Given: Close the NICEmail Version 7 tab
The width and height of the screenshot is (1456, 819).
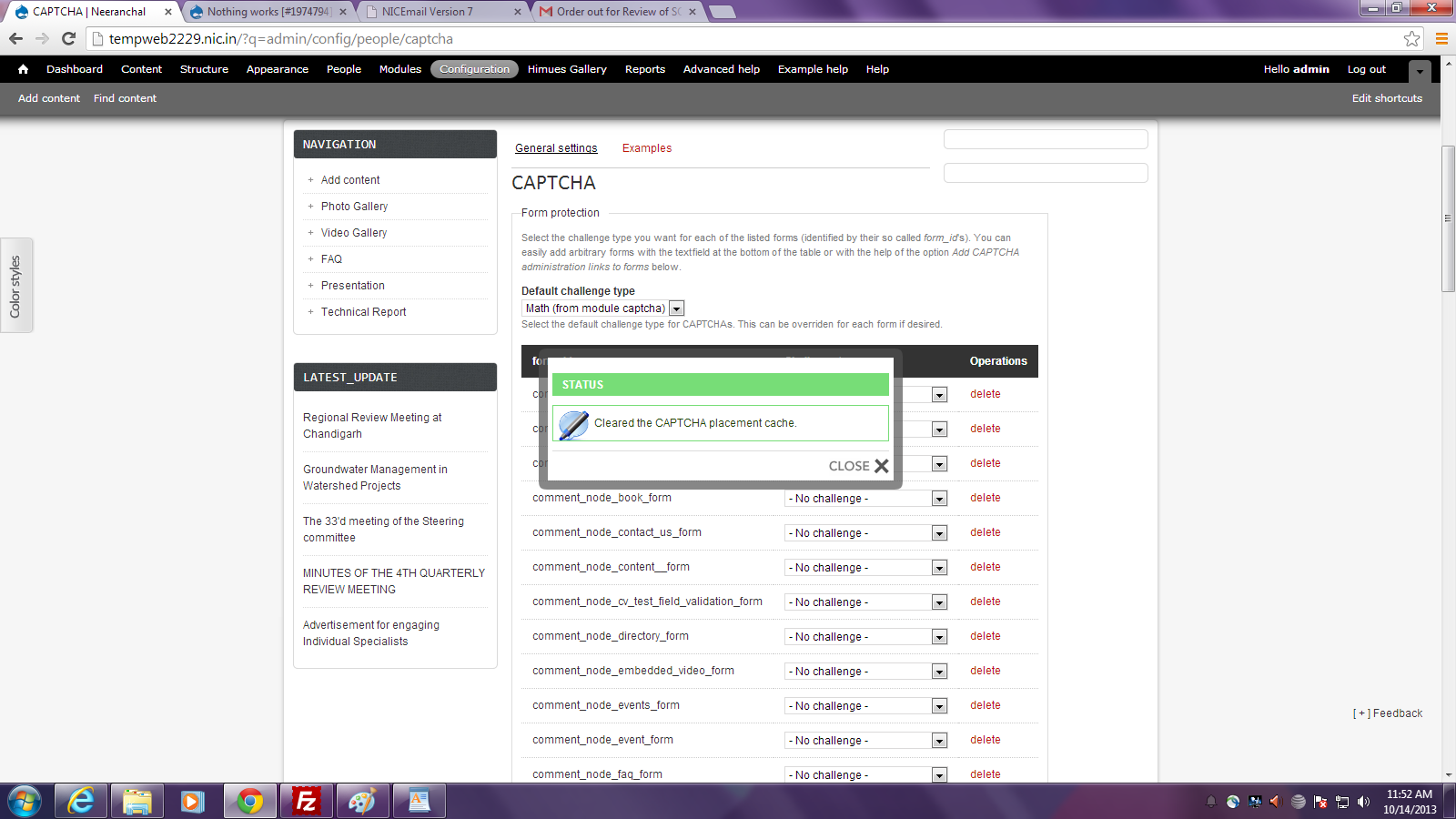Looking at the screenshot, I should coord(518,12).
